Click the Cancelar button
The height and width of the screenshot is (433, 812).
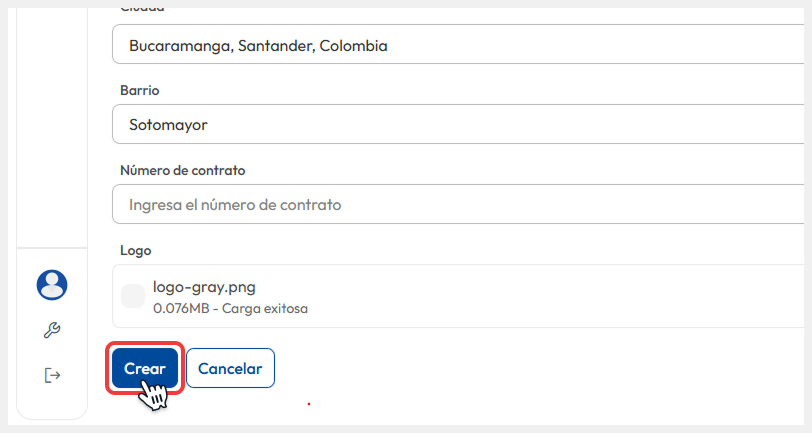tap(230, 368)
